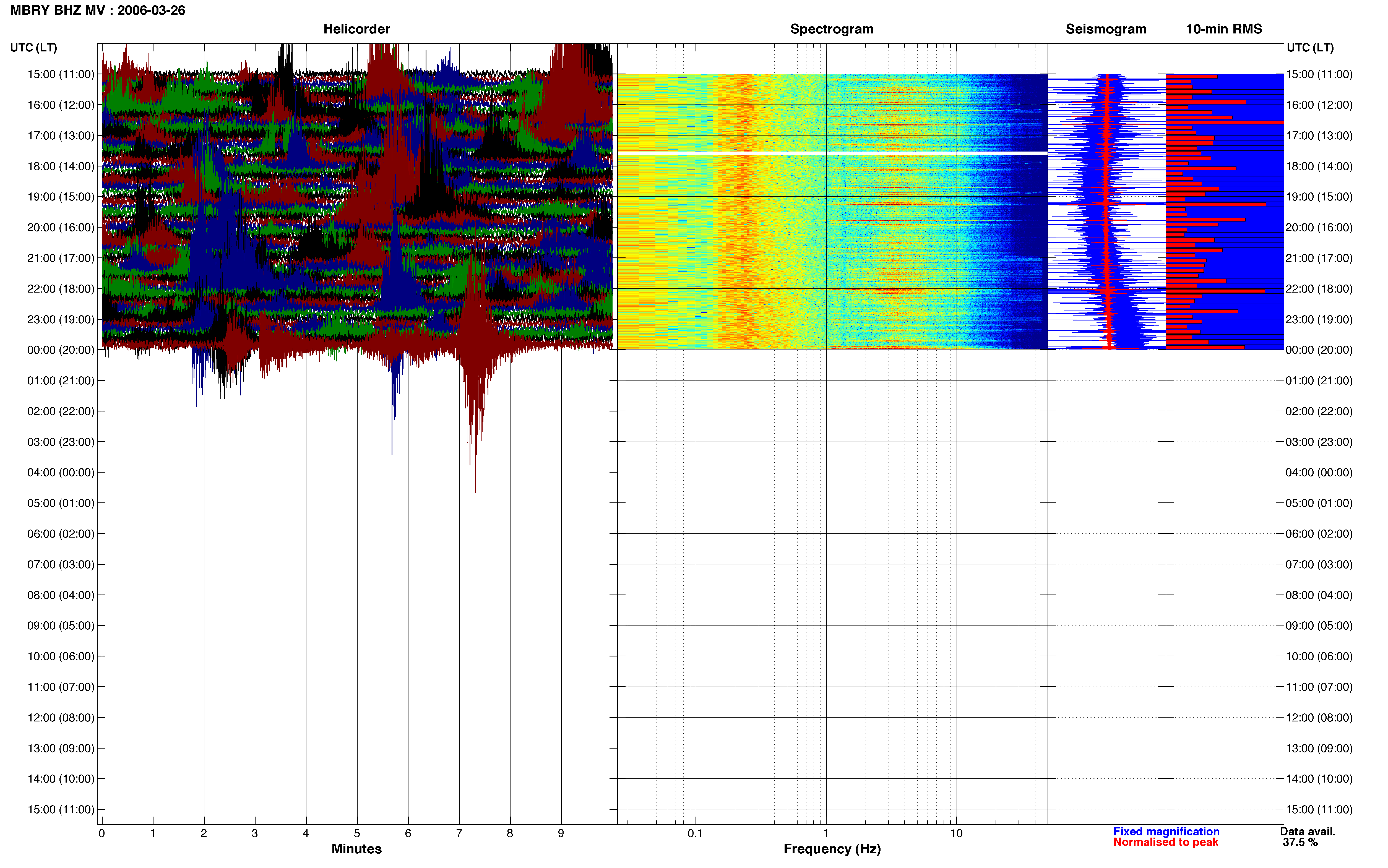Click left-axis label '03:00 (23:00)'
The height and width of the screenshot is (868, 1388).
tap(61, 442)
